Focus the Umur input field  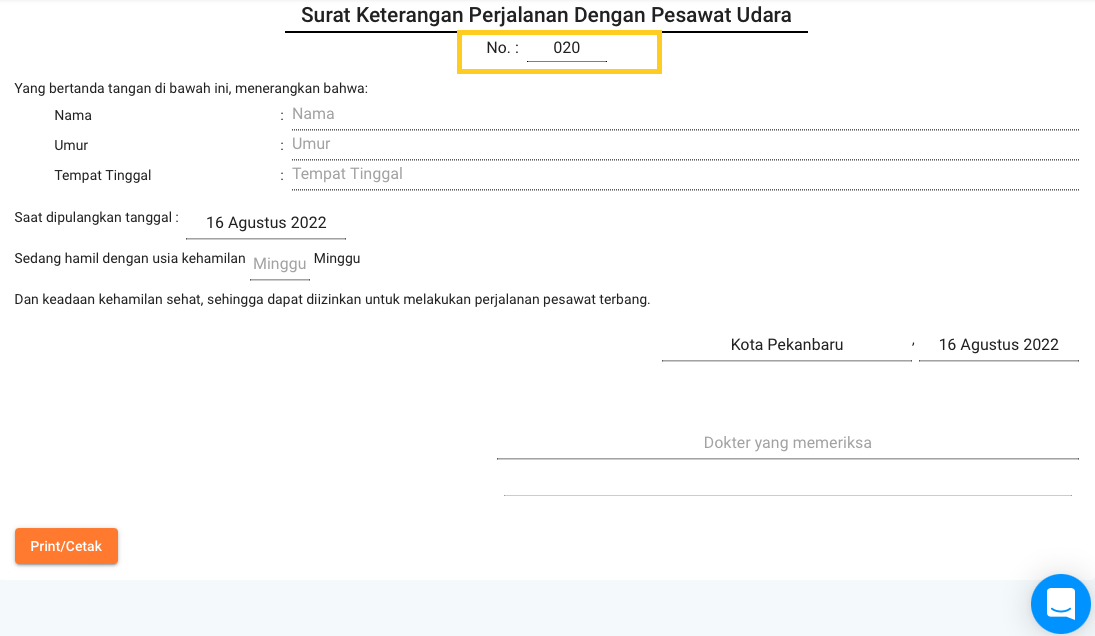(685, 145)
